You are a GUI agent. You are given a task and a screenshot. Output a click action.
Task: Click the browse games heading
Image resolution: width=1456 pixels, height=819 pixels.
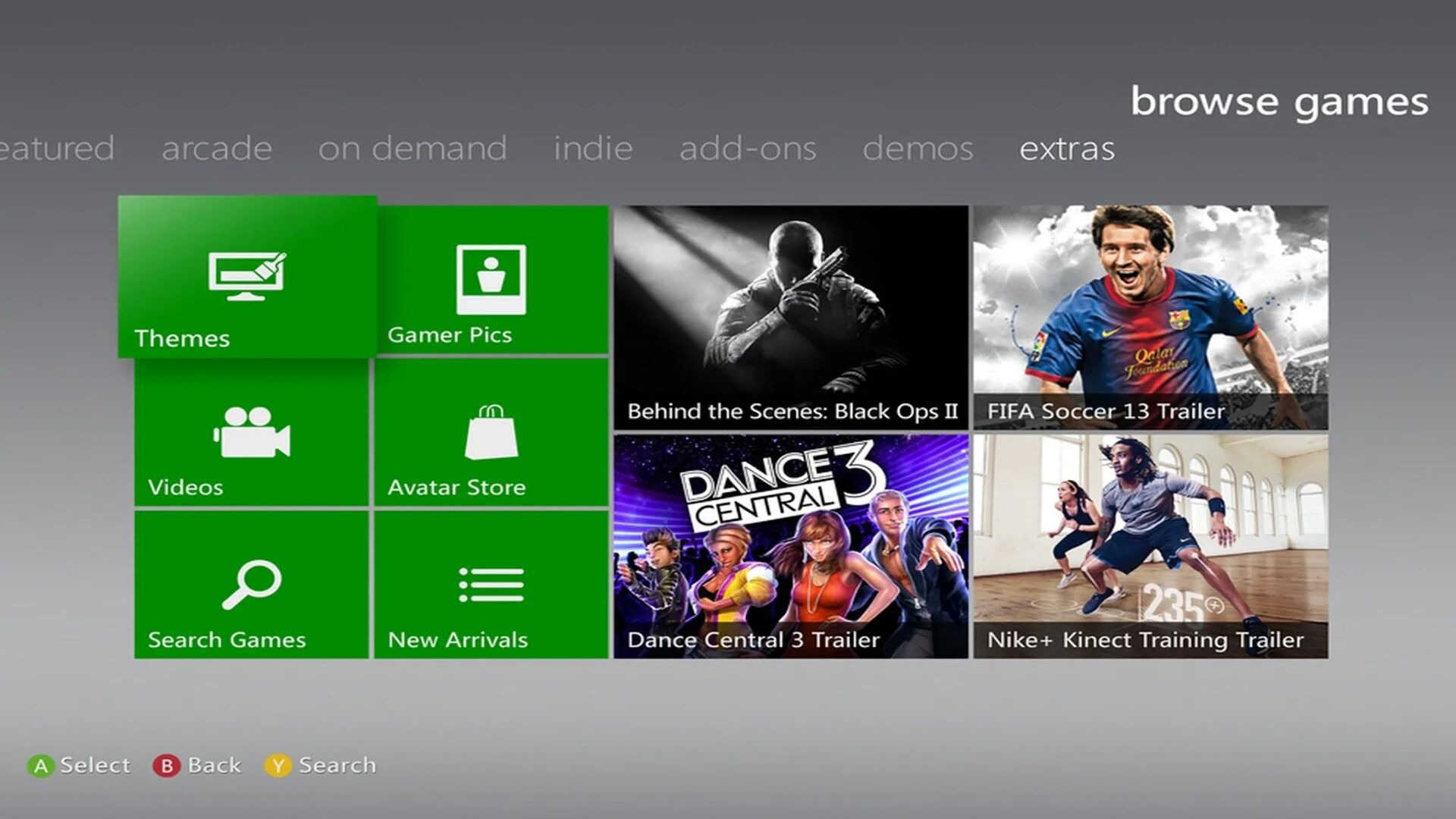[1278, 102]
